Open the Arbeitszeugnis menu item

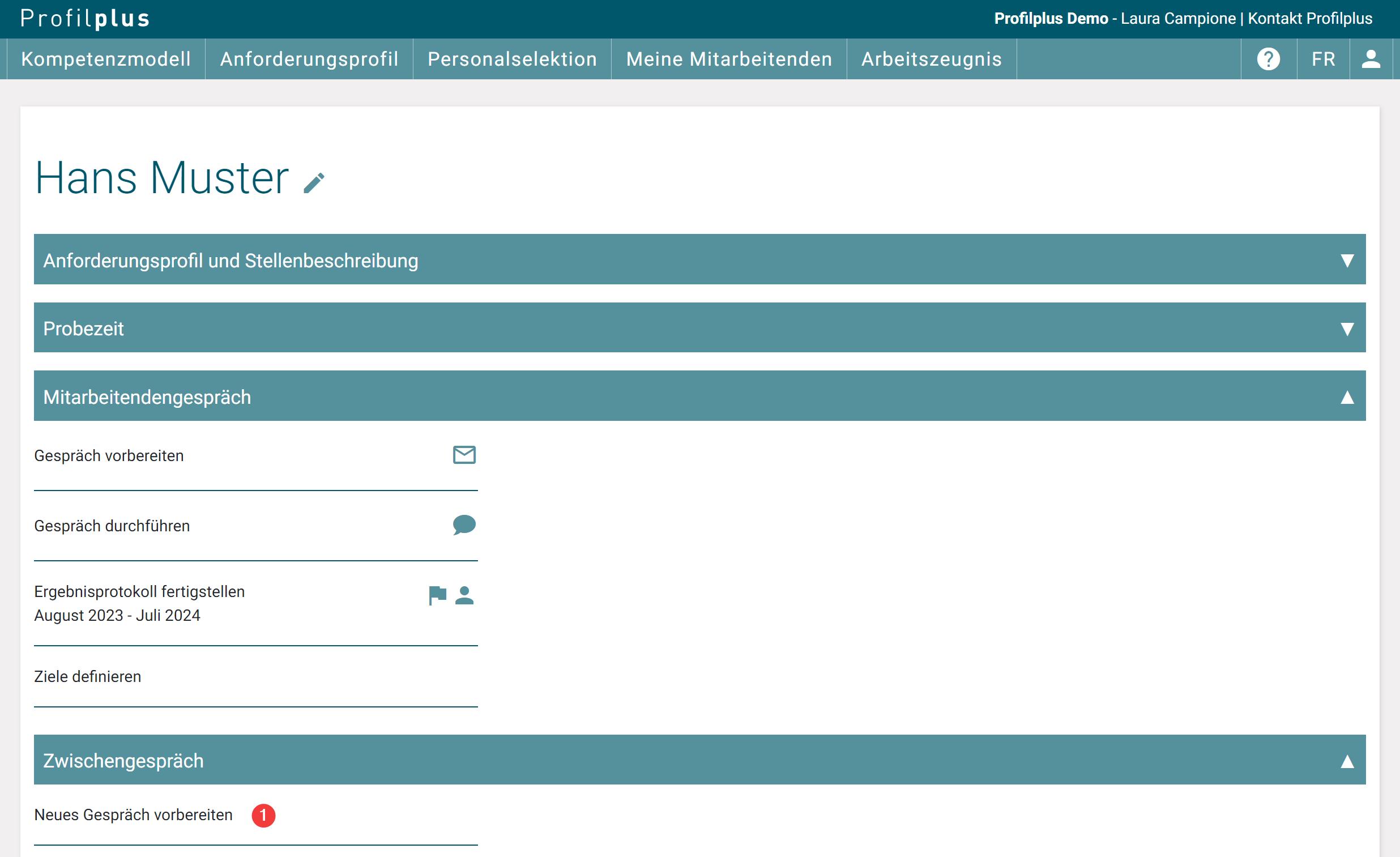pos(931,59)
